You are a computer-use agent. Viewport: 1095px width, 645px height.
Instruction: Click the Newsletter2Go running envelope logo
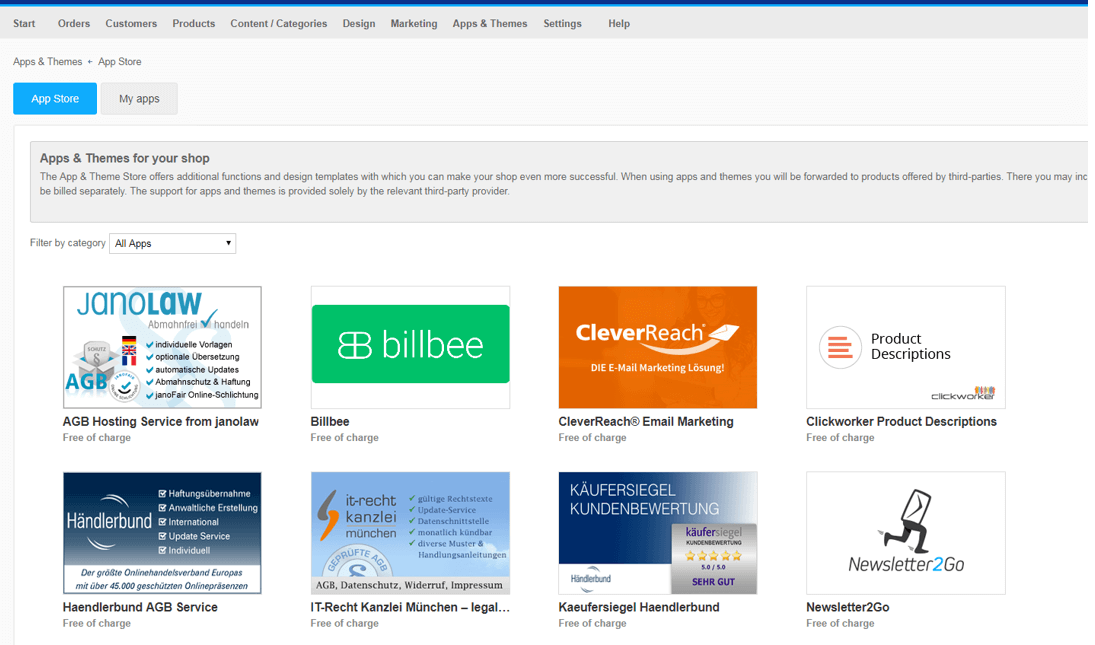click(x=905, y=533)
